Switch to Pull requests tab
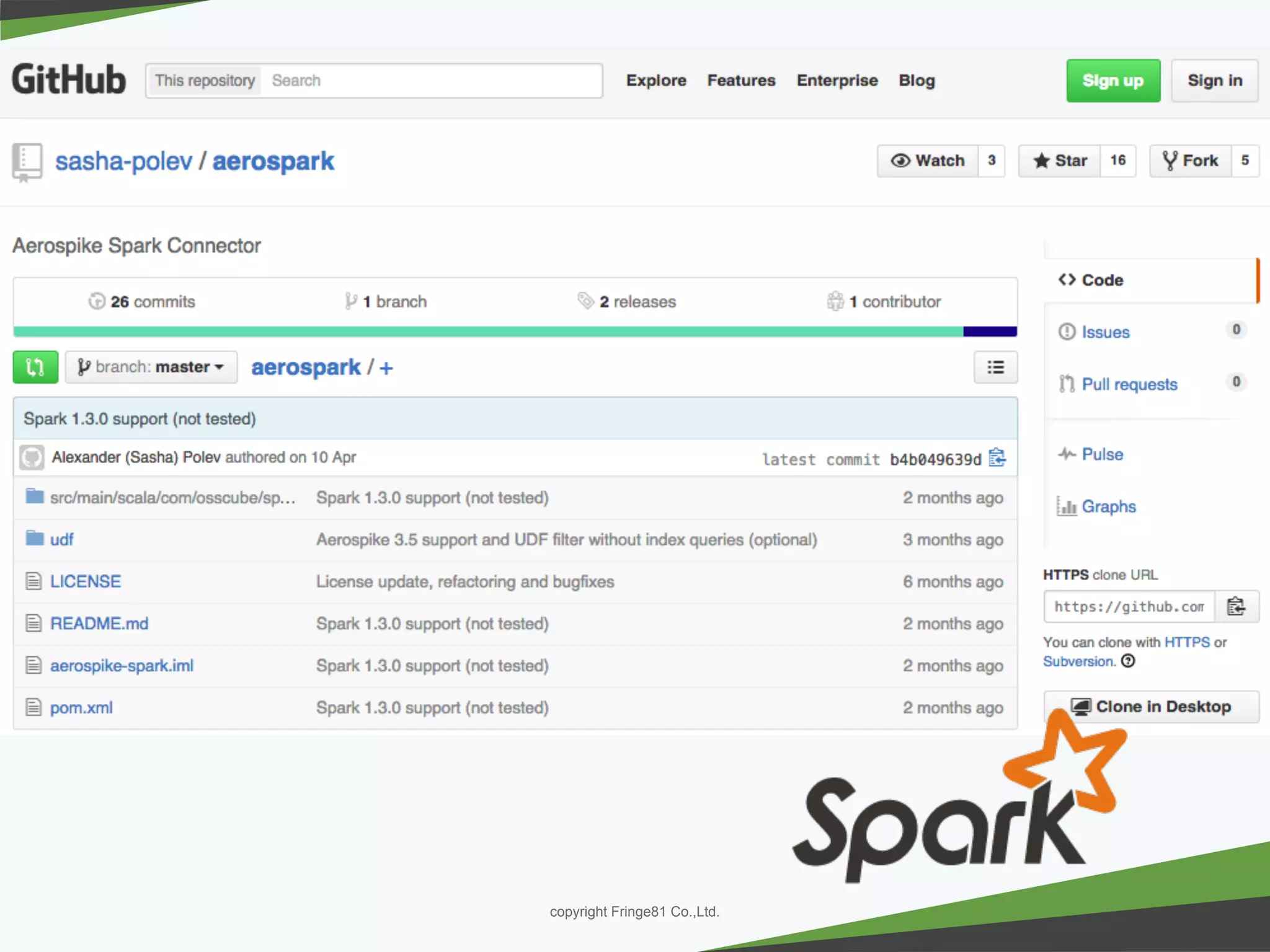 [1129, 384]
